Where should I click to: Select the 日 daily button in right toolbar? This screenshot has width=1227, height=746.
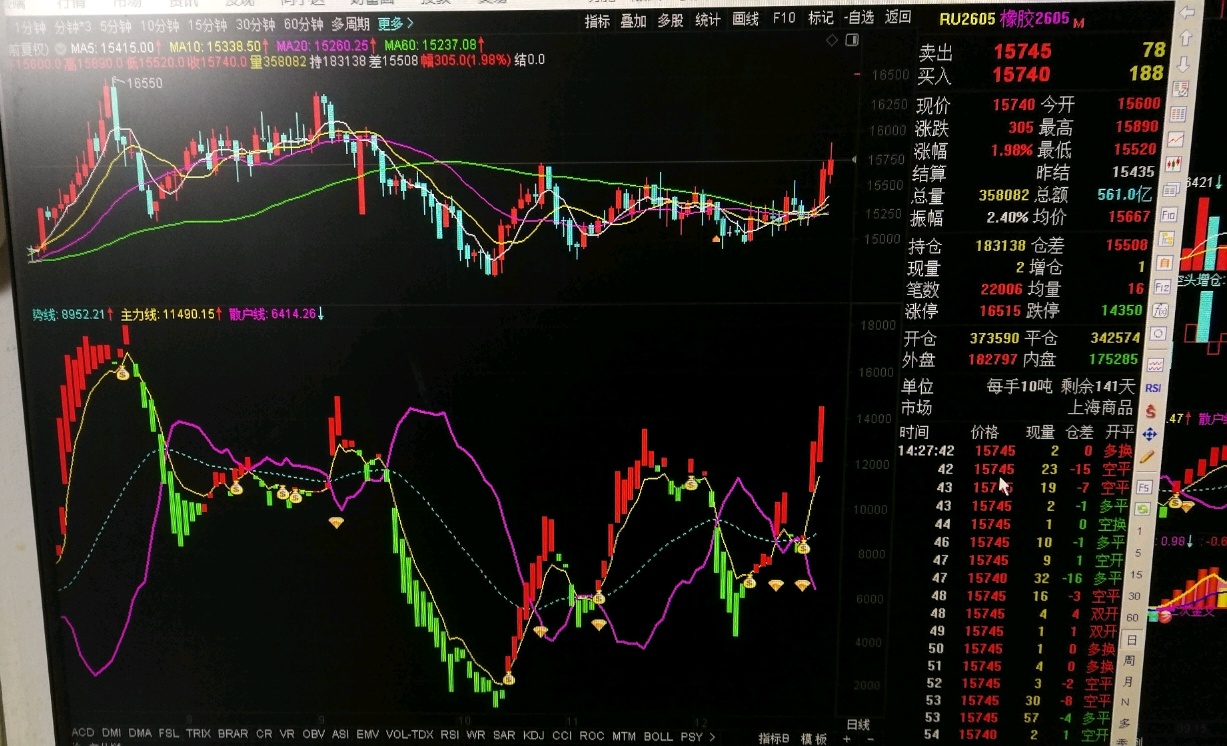[x=1131, y=639]
